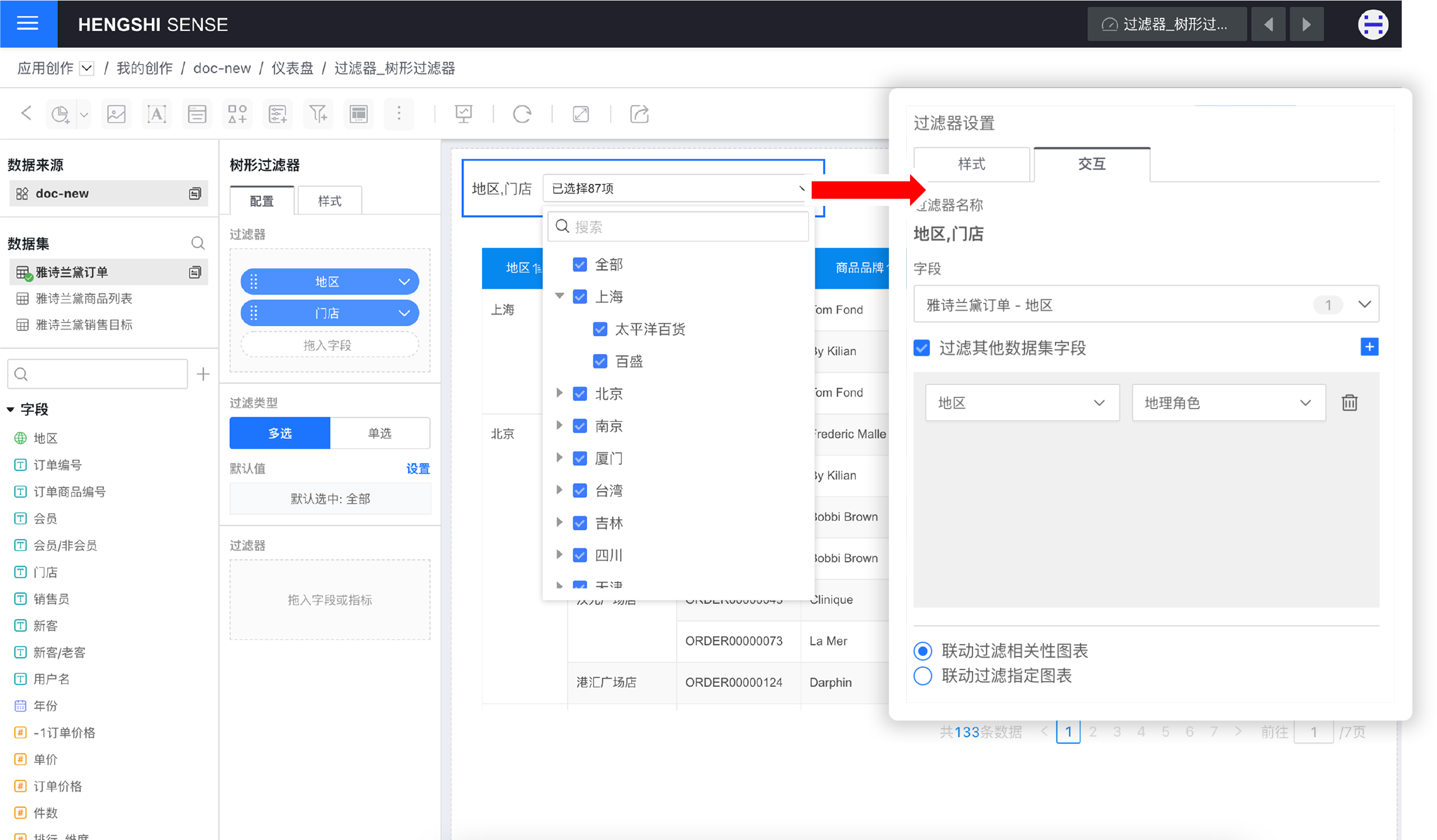Click the delete trash icon in filter settings
The width and height of the screenshot is (1437, 840).
point(1349,403)
